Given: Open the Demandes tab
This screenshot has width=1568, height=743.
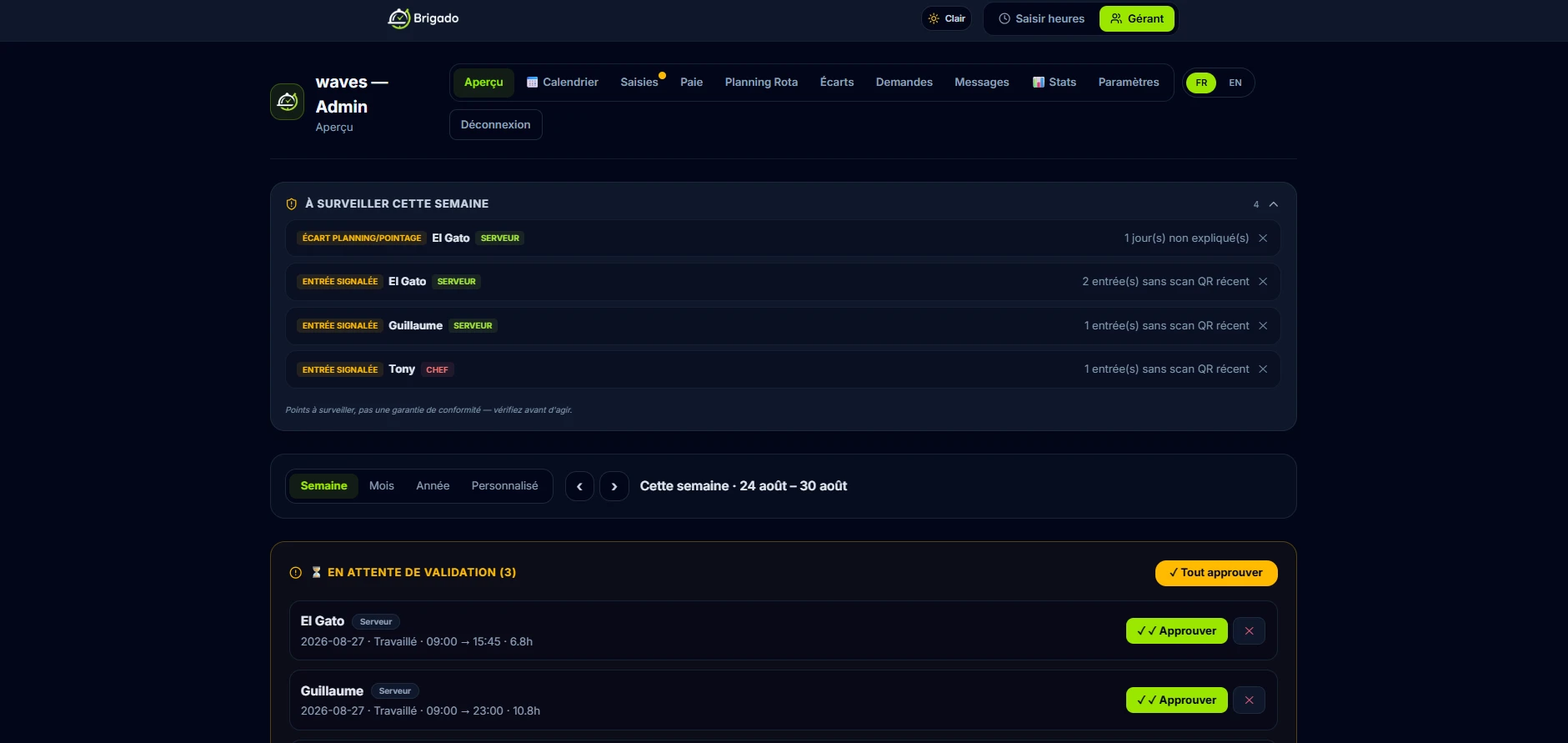Looking at the screenshot, I should (904, 82).
